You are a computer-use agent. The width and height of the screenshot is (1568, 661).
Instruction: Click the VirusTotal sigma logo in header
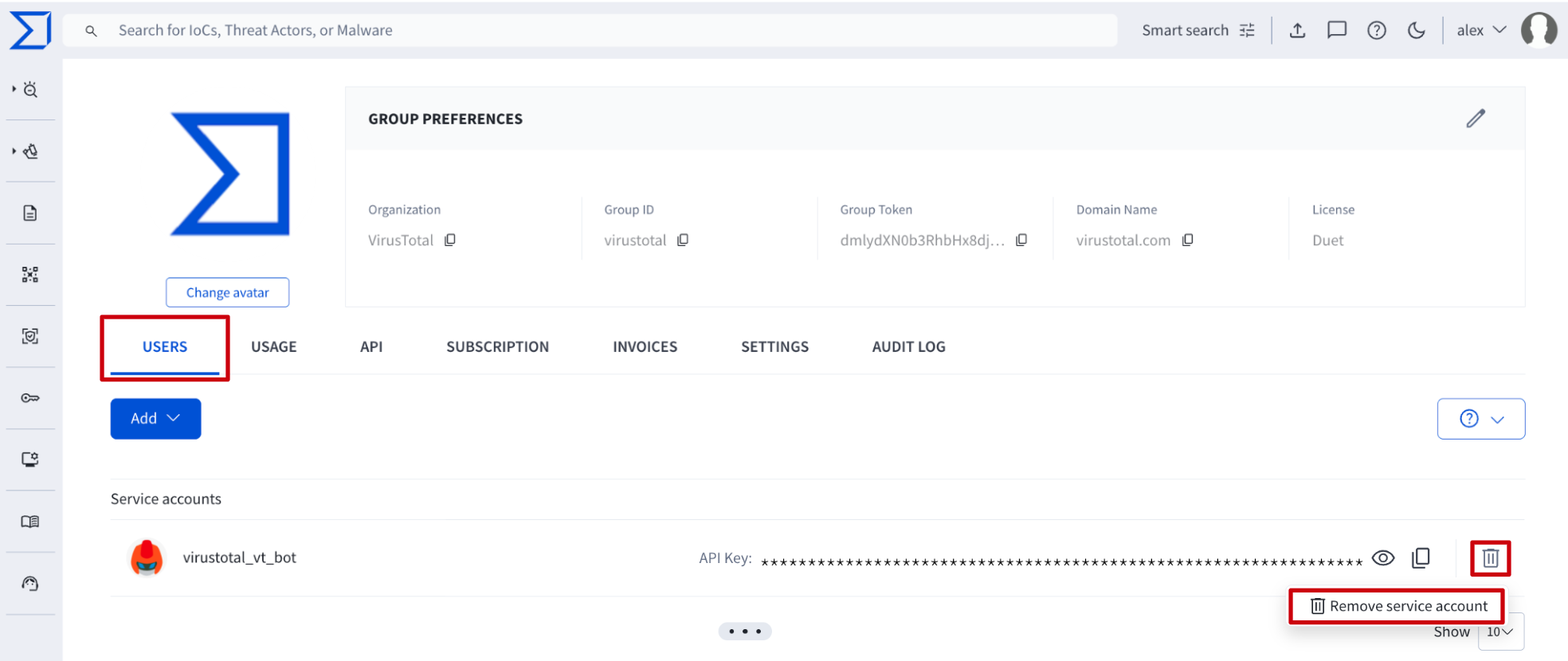30,30
